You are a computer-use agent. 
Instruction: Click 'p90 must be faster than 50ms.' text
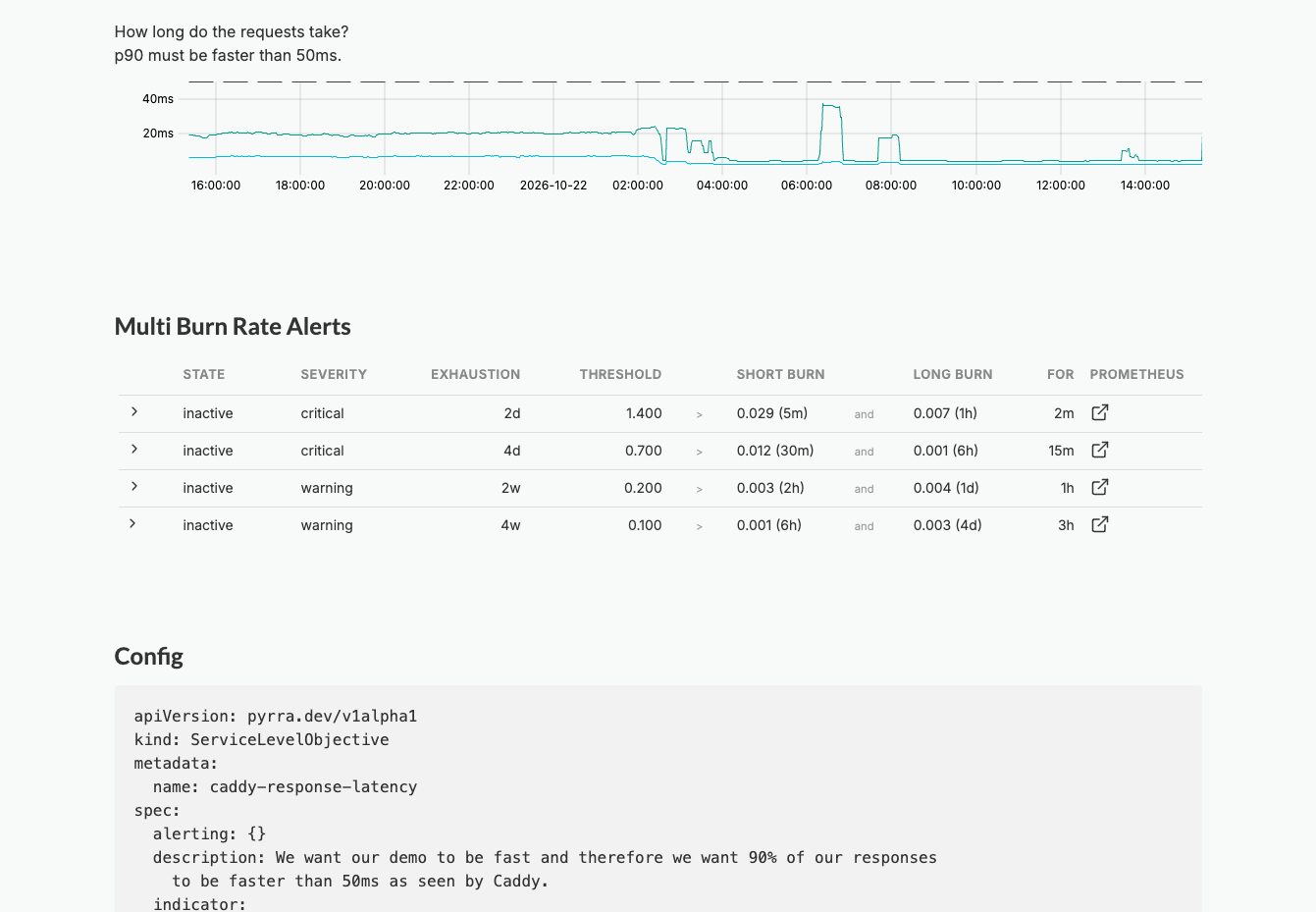pos(228,56)
